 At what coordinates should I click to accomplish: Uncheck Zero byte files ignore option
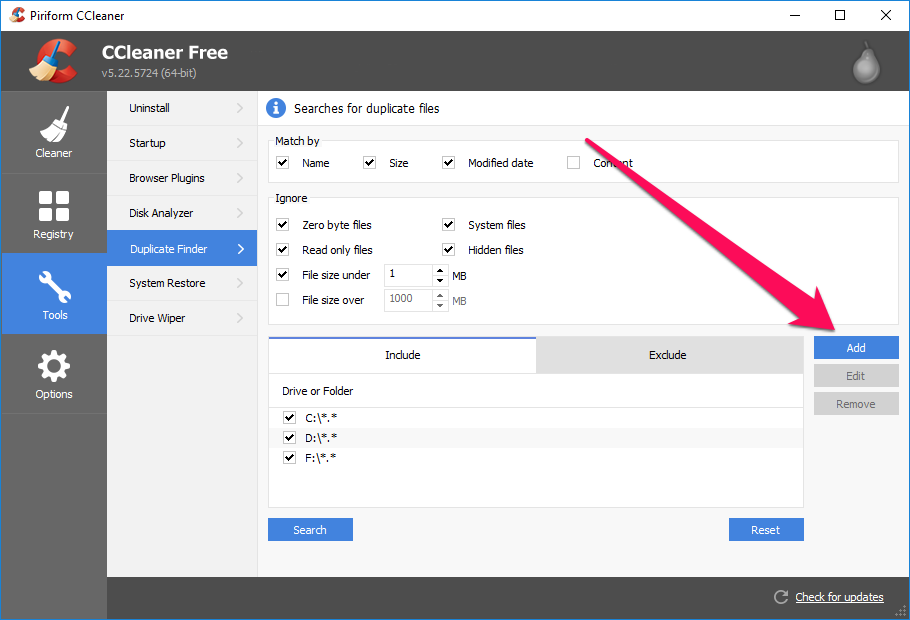(x=283, y=225)
